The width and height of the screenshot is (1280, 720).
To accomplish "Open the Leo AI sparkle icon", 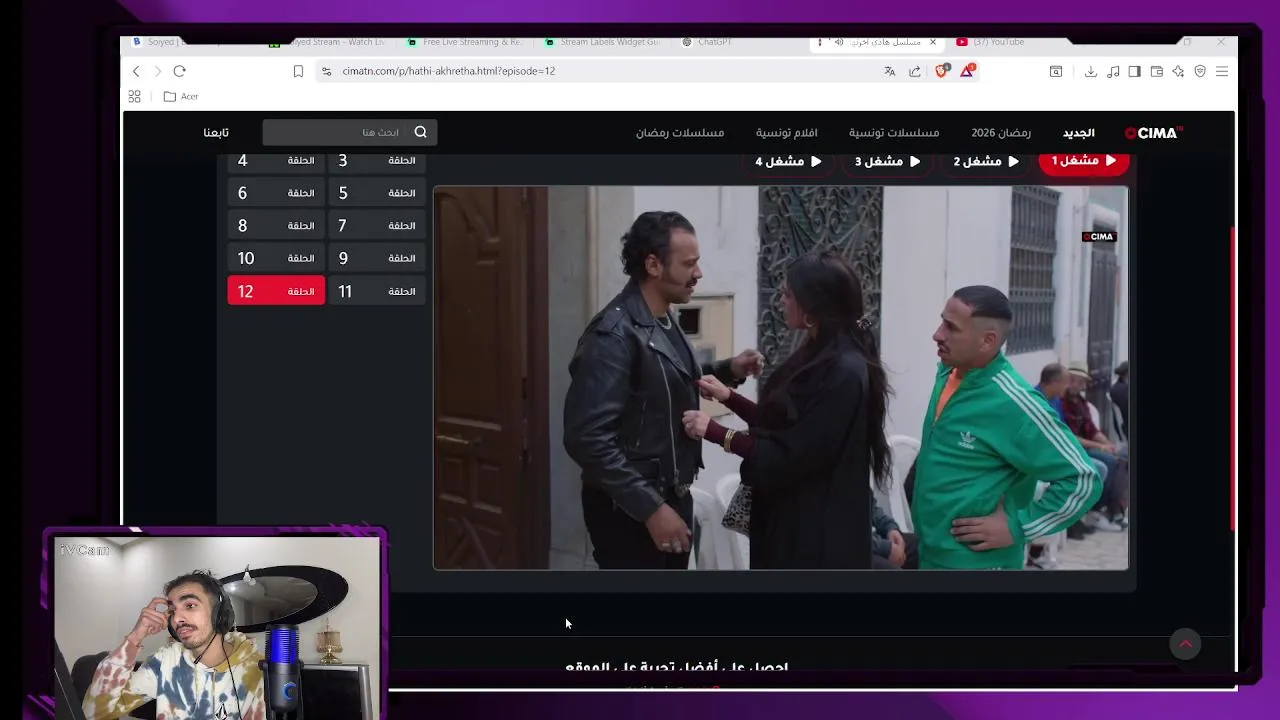I will pos(1178,71).
